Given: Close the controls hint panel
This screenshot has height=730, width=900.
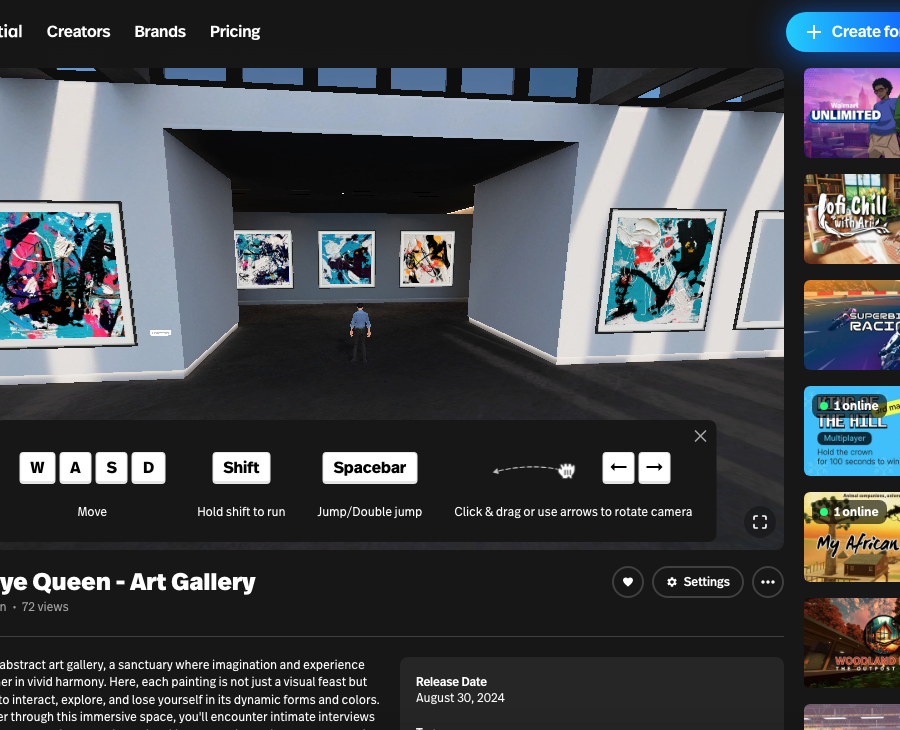Looking at the screenshot, I should point(700,436).
